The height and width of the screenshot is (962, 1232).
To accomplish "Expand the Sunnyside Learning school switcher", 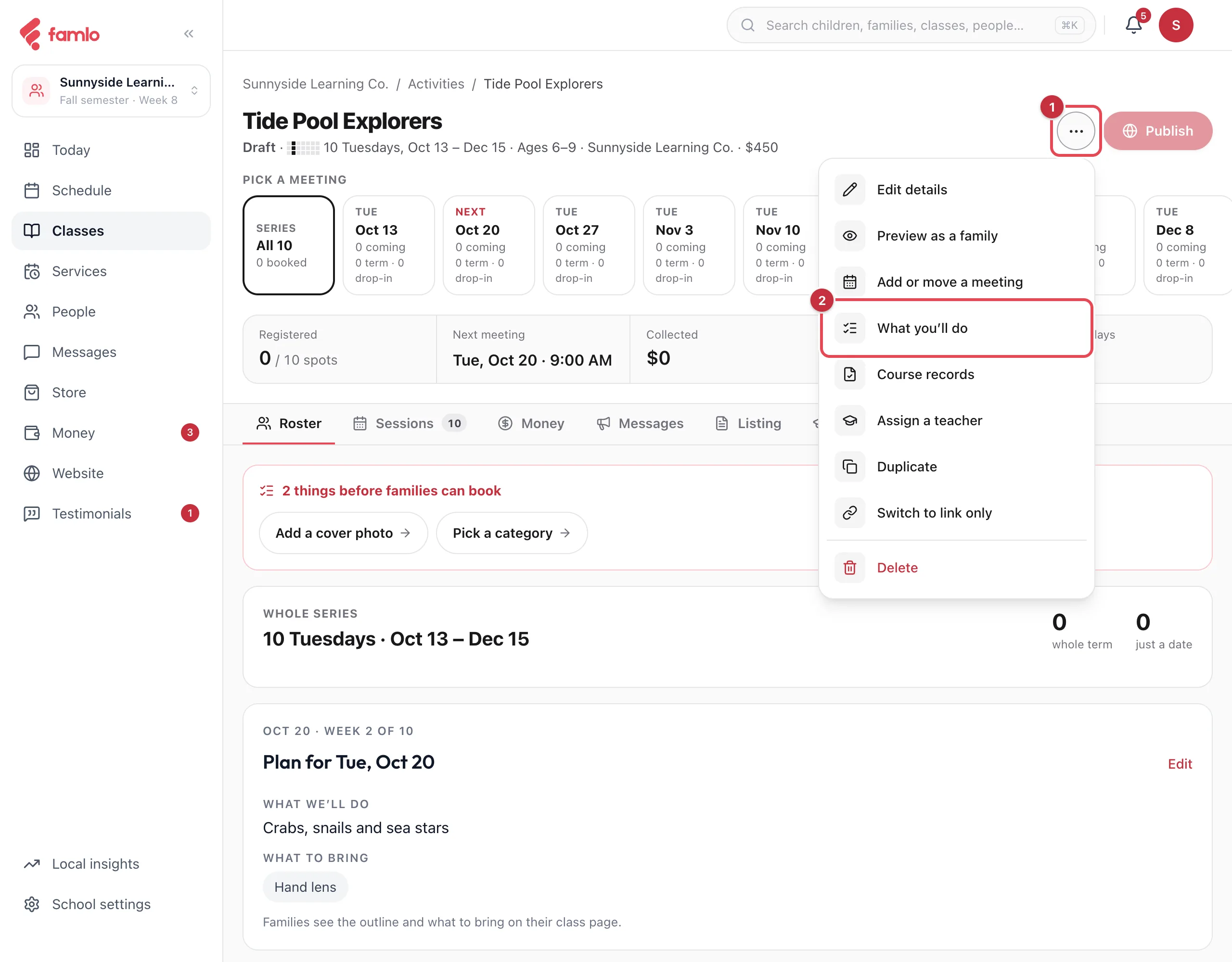I will click(111, 91).
